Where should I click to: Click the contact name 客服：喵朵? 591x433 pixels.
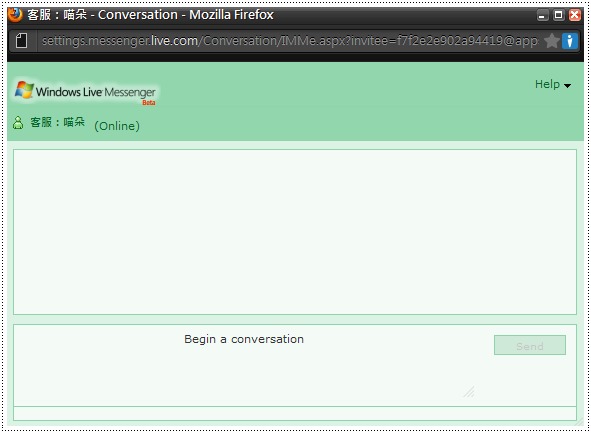tap(58, 122)
